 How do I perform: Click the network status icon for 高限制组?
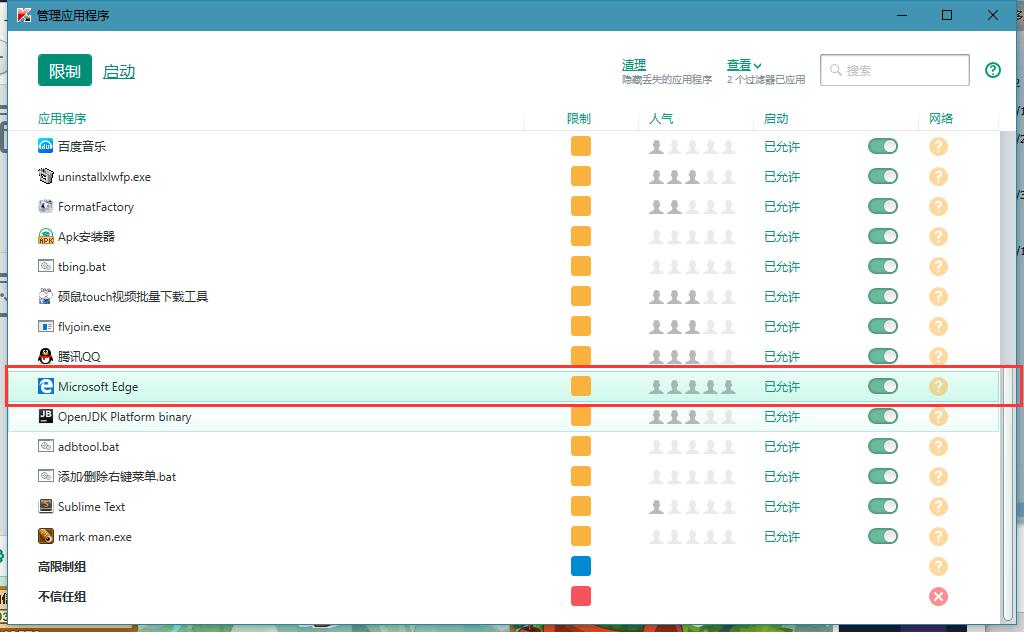(938, 567)
